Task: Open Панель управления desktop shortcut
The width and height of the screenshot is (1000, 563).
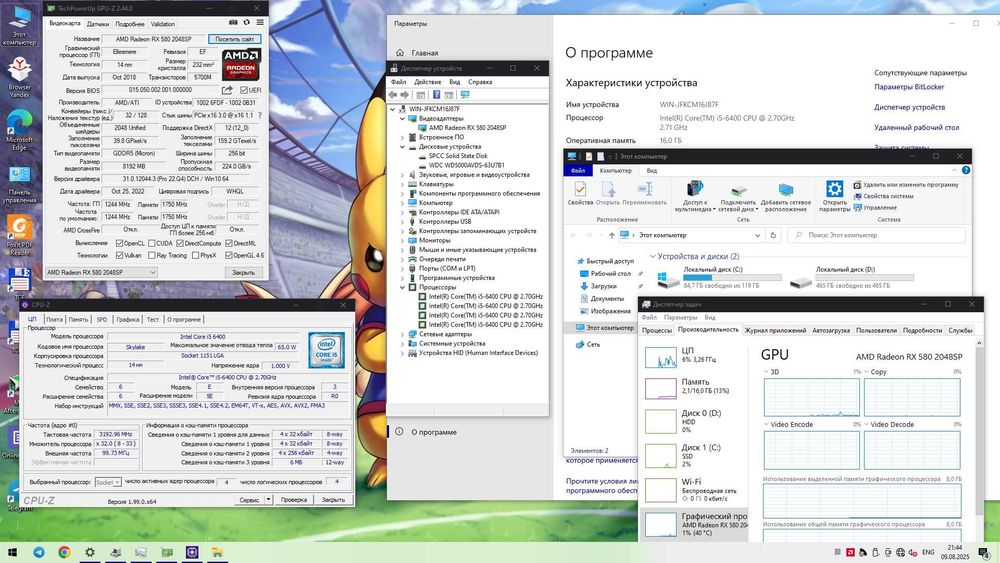Action: point(19,184)
